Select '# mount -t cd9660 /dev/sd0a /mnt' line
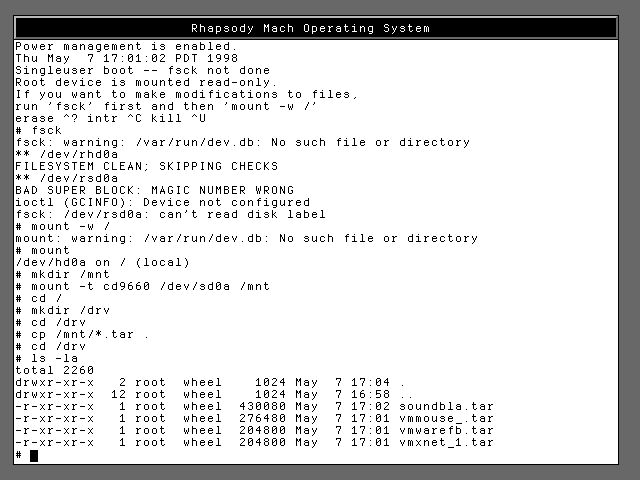 (x=142, y=287)
